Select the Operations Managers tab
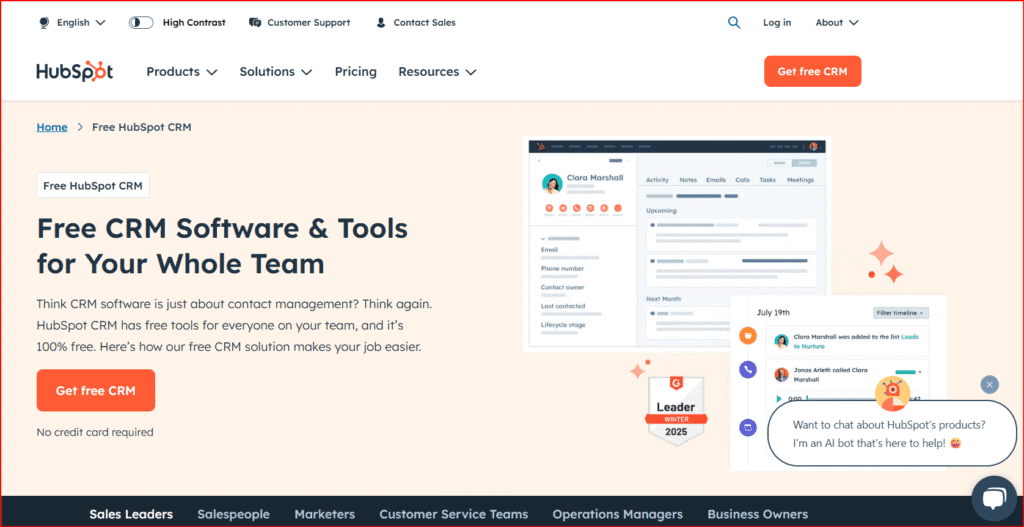Viewport: 1024px width, 527px height. 618,514
